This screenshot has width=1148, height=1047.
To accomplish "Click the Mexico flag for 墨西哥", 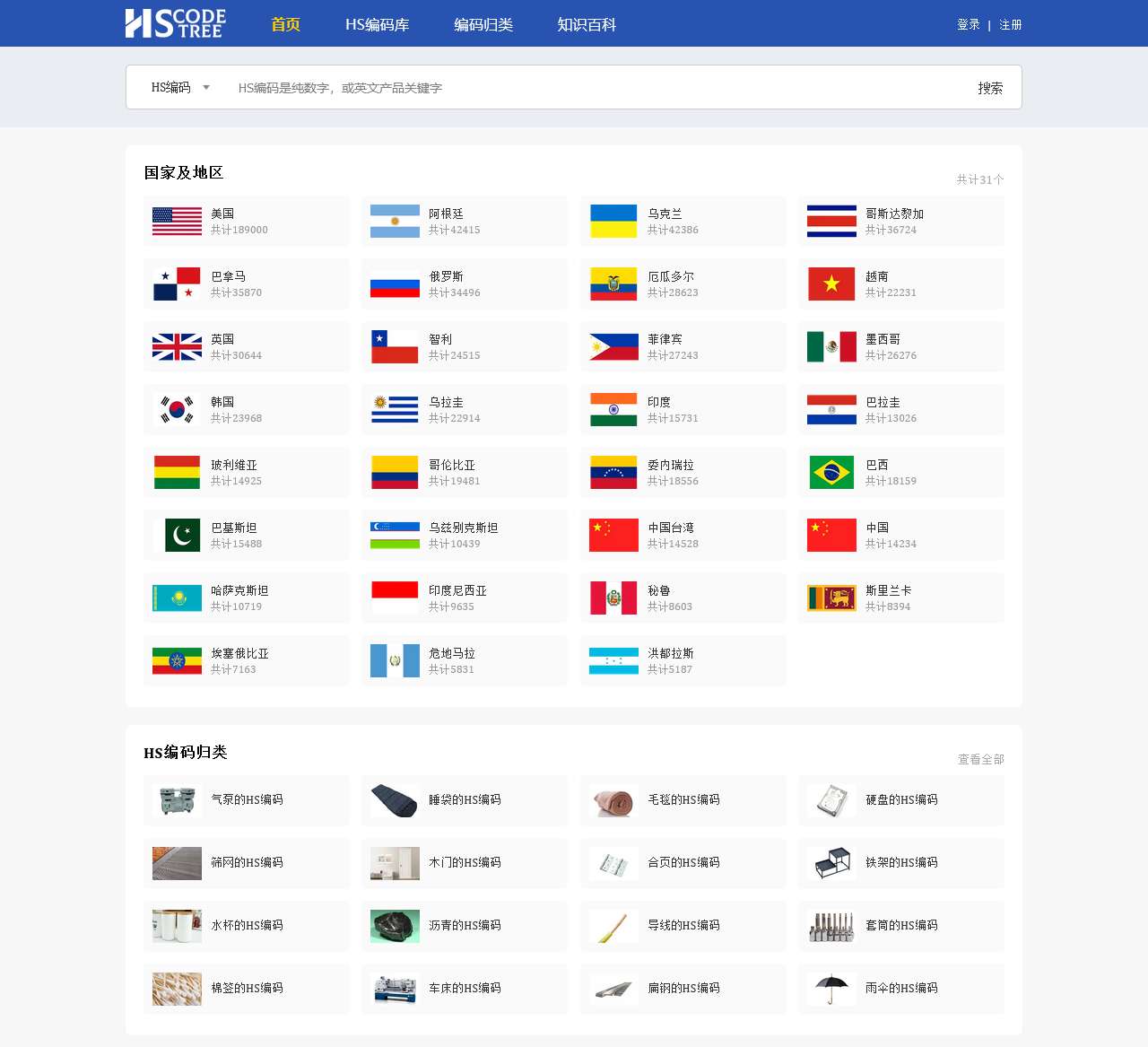I will click(x=831, y=347).
